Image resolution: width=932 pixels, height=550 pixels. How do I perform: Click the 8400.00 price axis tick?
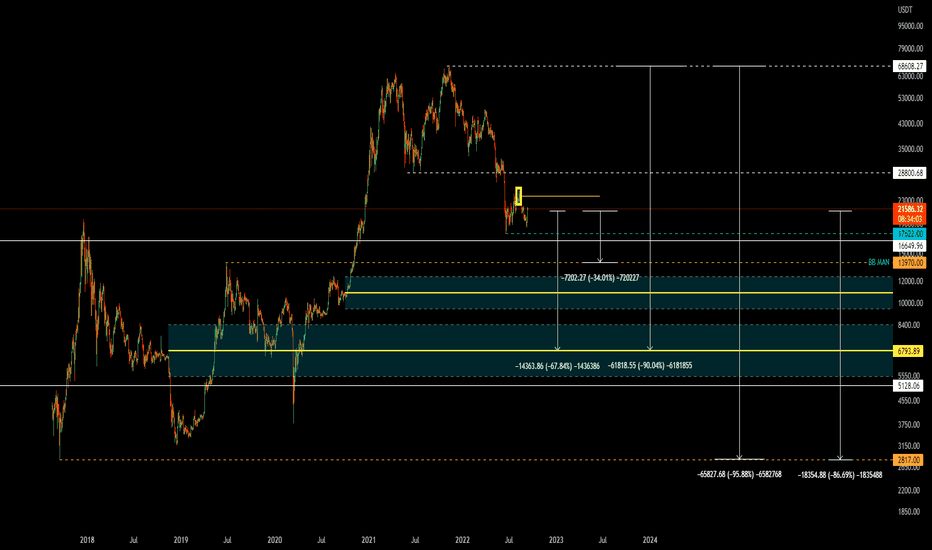(910, 325)
